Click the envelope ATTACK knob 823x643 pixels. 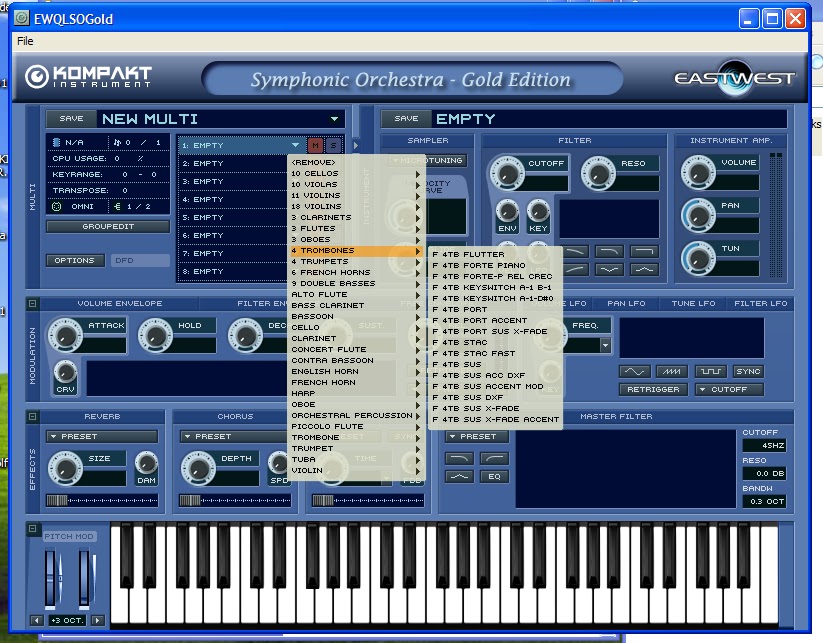pos(65,335)
